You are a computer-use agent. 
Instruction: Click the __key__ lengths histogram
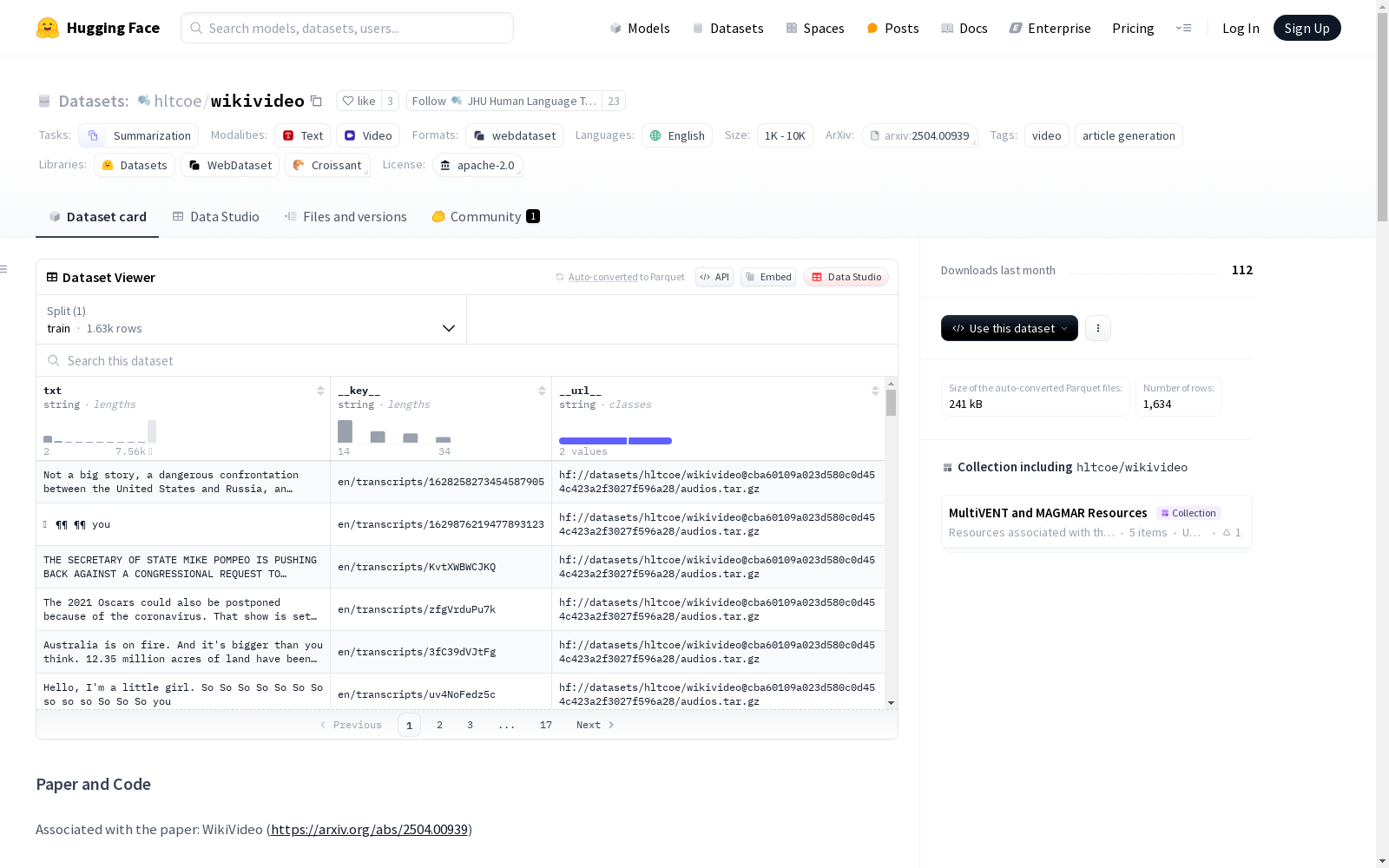click(394, 431)
